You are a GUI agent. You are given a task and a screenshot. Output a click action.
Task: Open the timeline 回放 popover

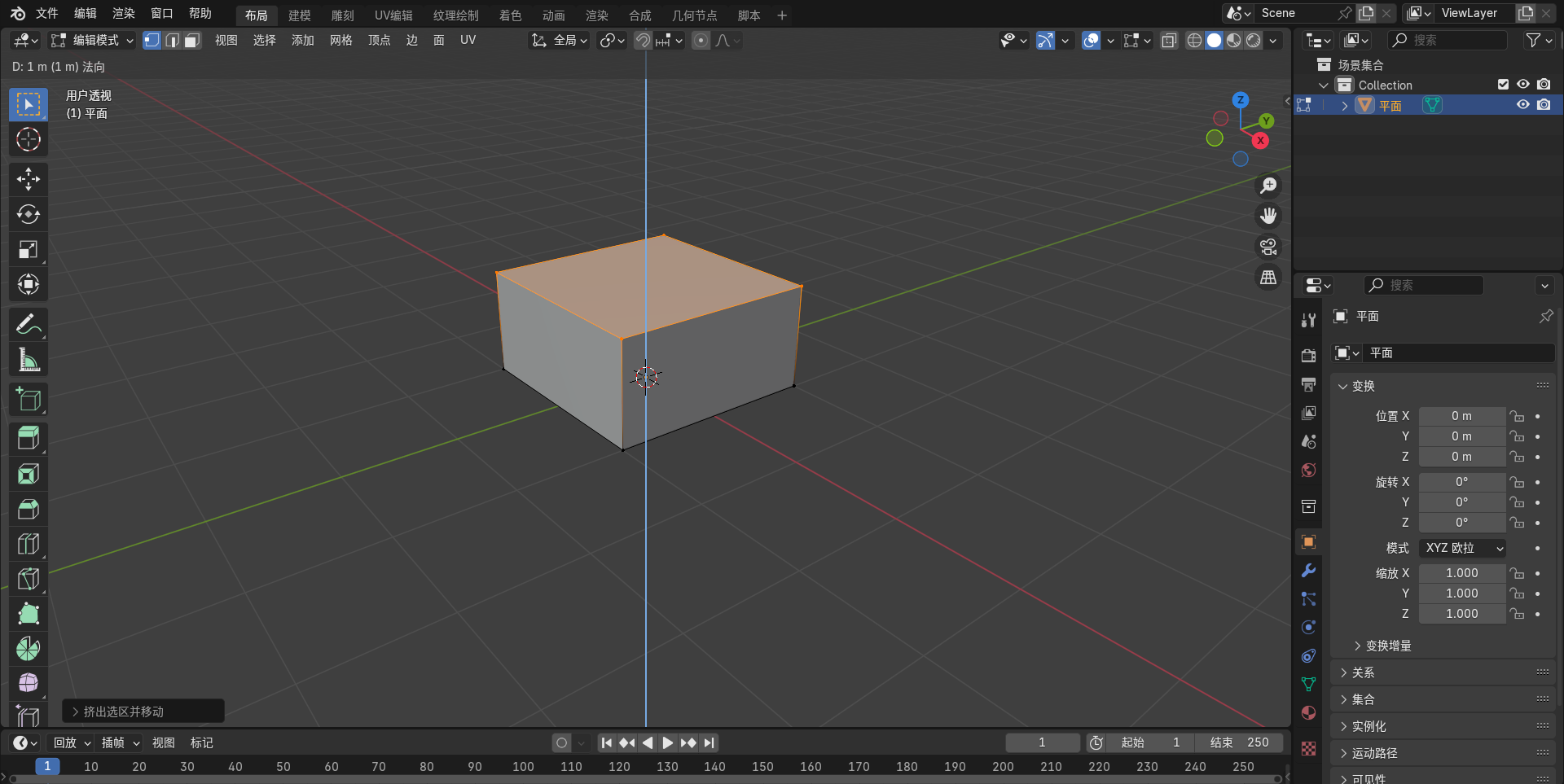(72, 742)
